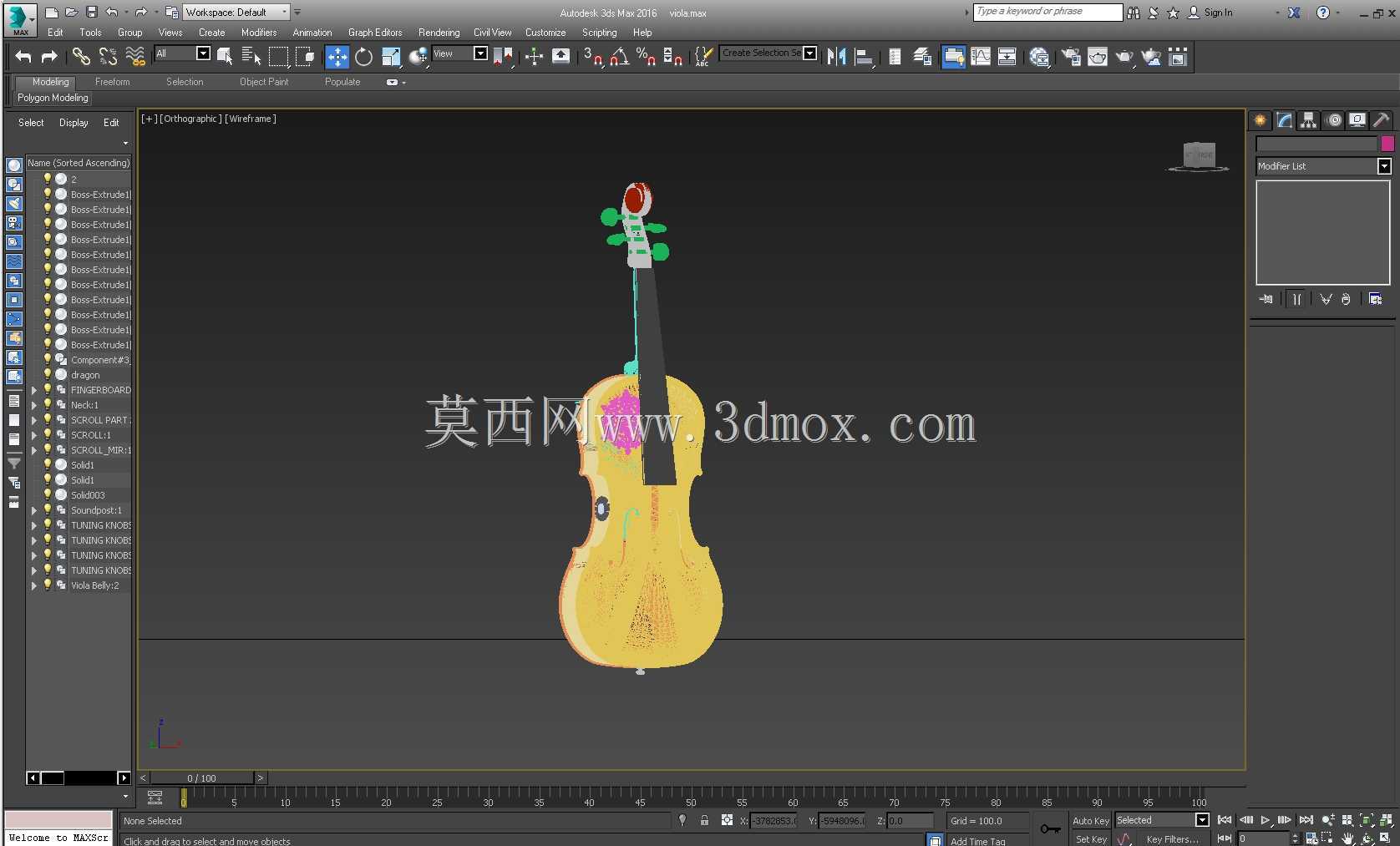This screenshot has width=1400, height=846.
Task: Jump to the animation end frame
Action: [x=1306, y=820]
